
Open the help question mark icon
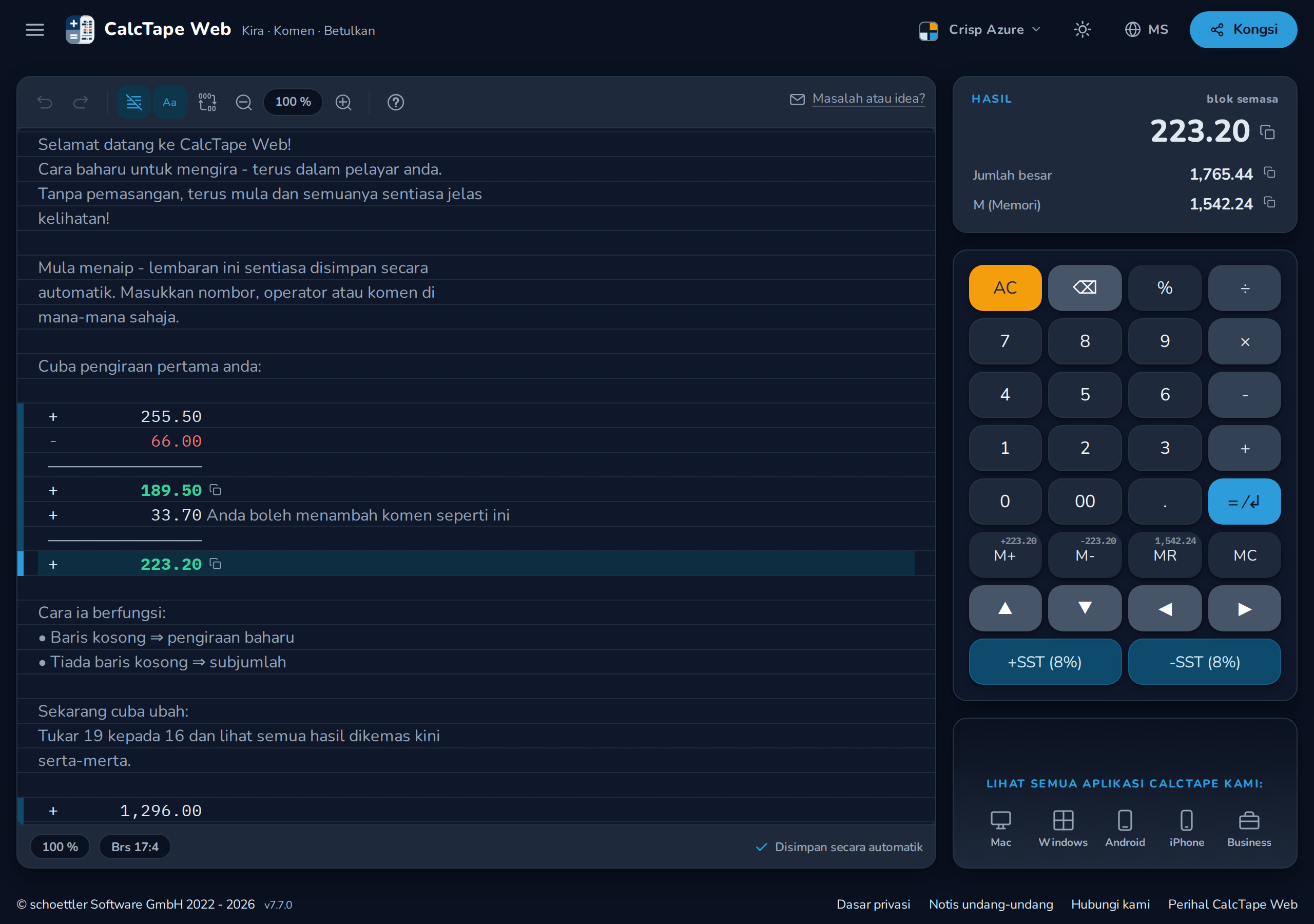[x=395, y=102]
